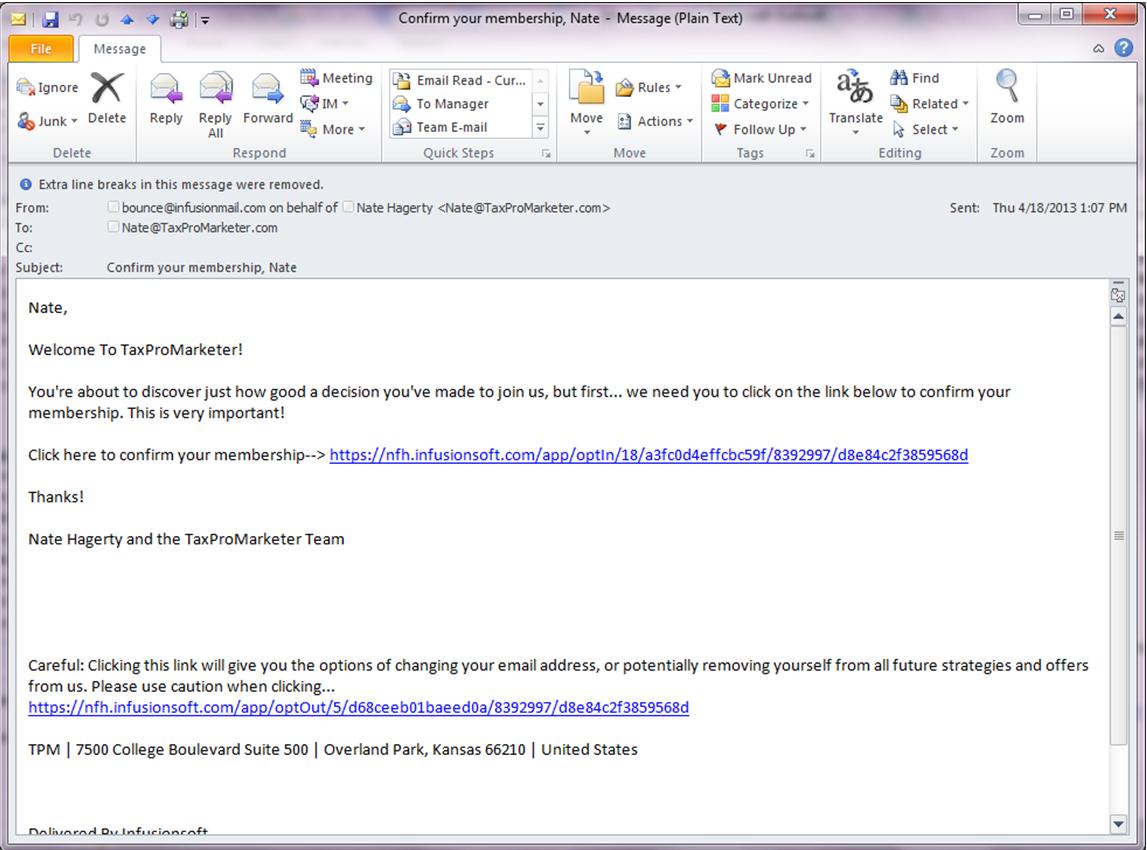1147x850 pixels.
Task: Open the Actions dropdown
Action: 655,121
